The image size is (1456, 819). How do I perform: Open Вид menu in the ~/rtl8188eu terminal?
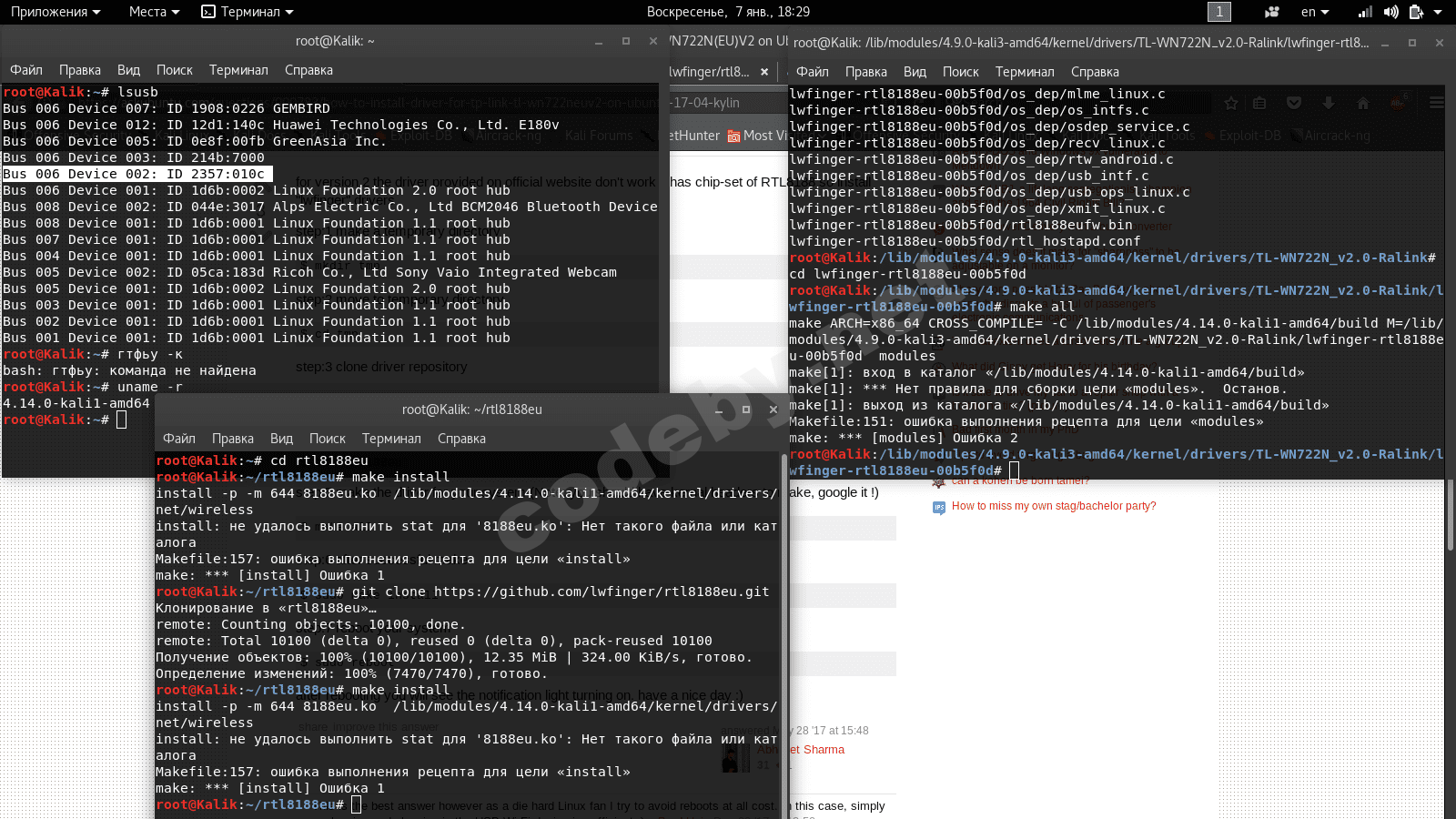coord(281,439)
